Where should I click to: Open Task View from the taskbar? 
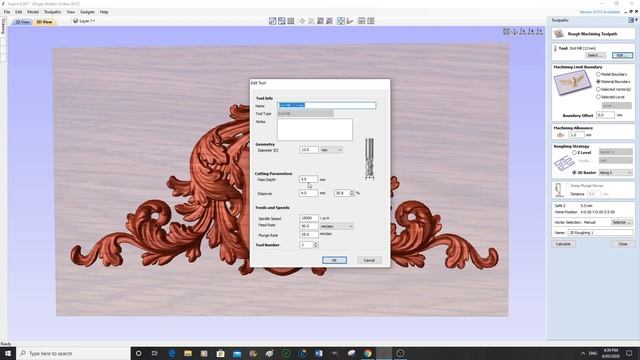tap(155, 353)
